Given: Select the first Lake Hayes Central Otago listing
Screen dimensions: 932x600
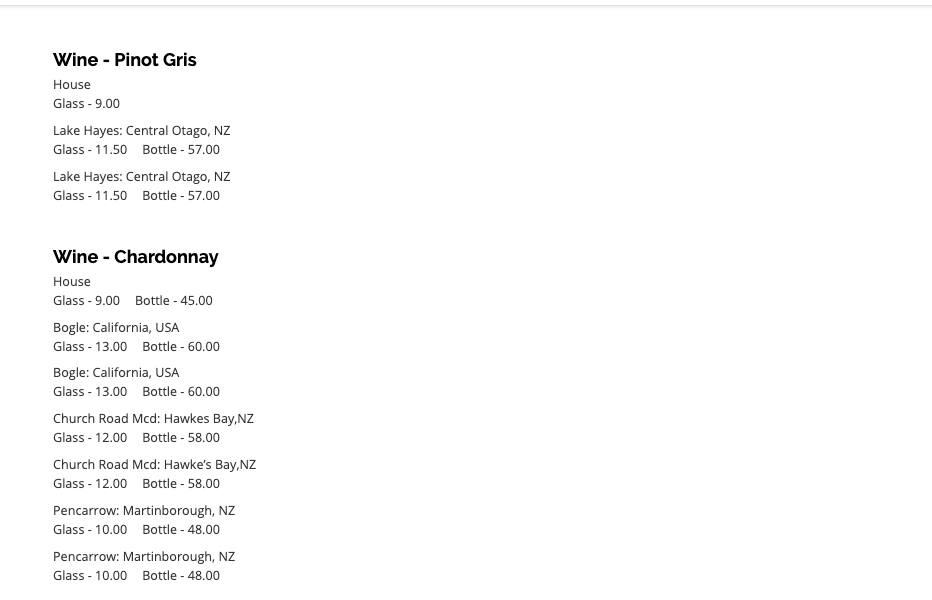Looking at the screenshot, I should 141,131.
